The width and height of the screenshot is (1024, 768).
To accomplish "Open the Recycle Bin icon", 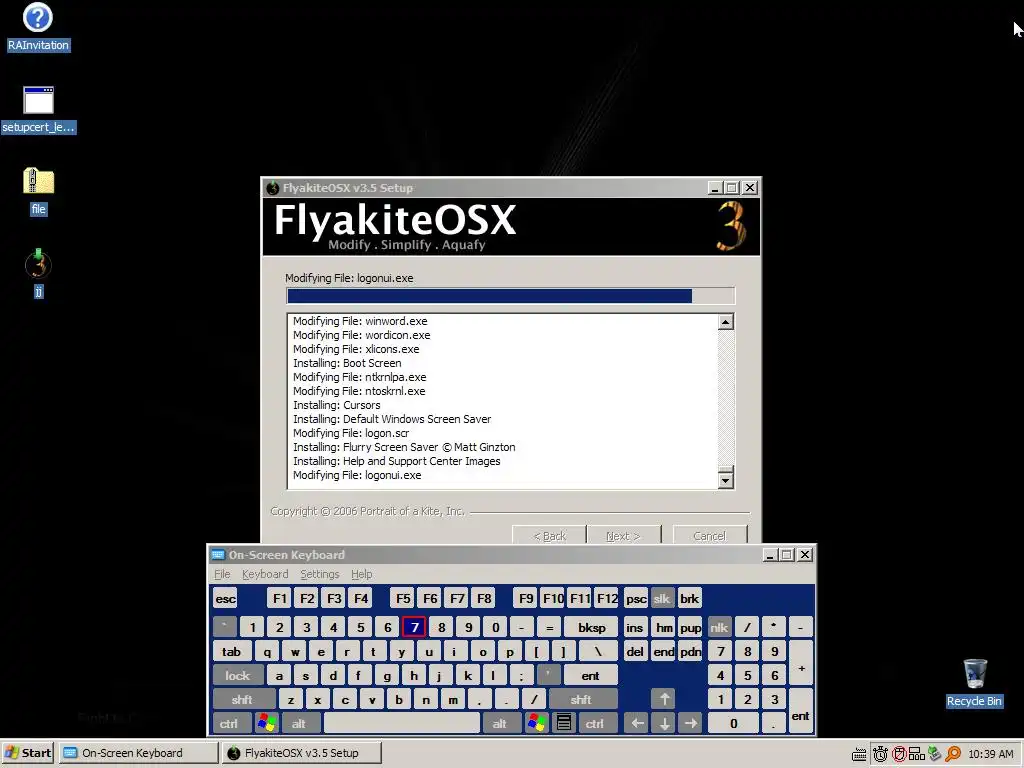I will click(x=974, y=683).
